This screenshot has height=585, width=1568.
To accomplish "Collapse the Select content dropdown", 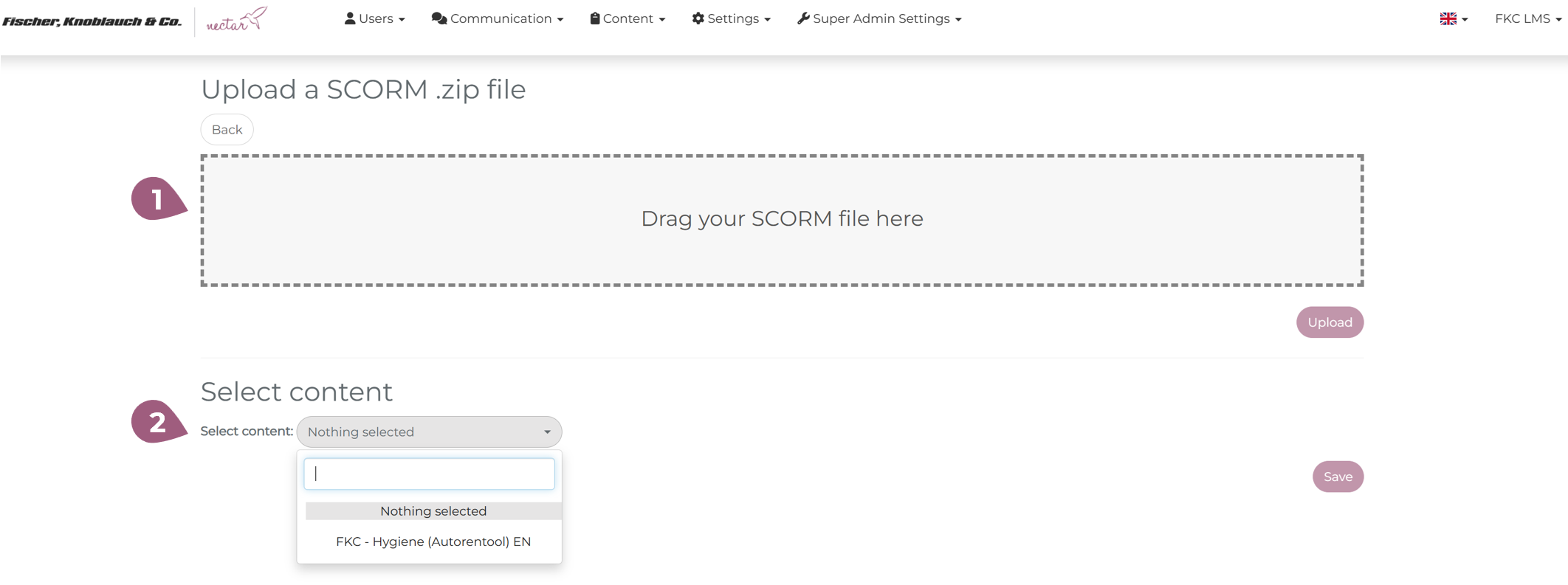I will point(429,432).
